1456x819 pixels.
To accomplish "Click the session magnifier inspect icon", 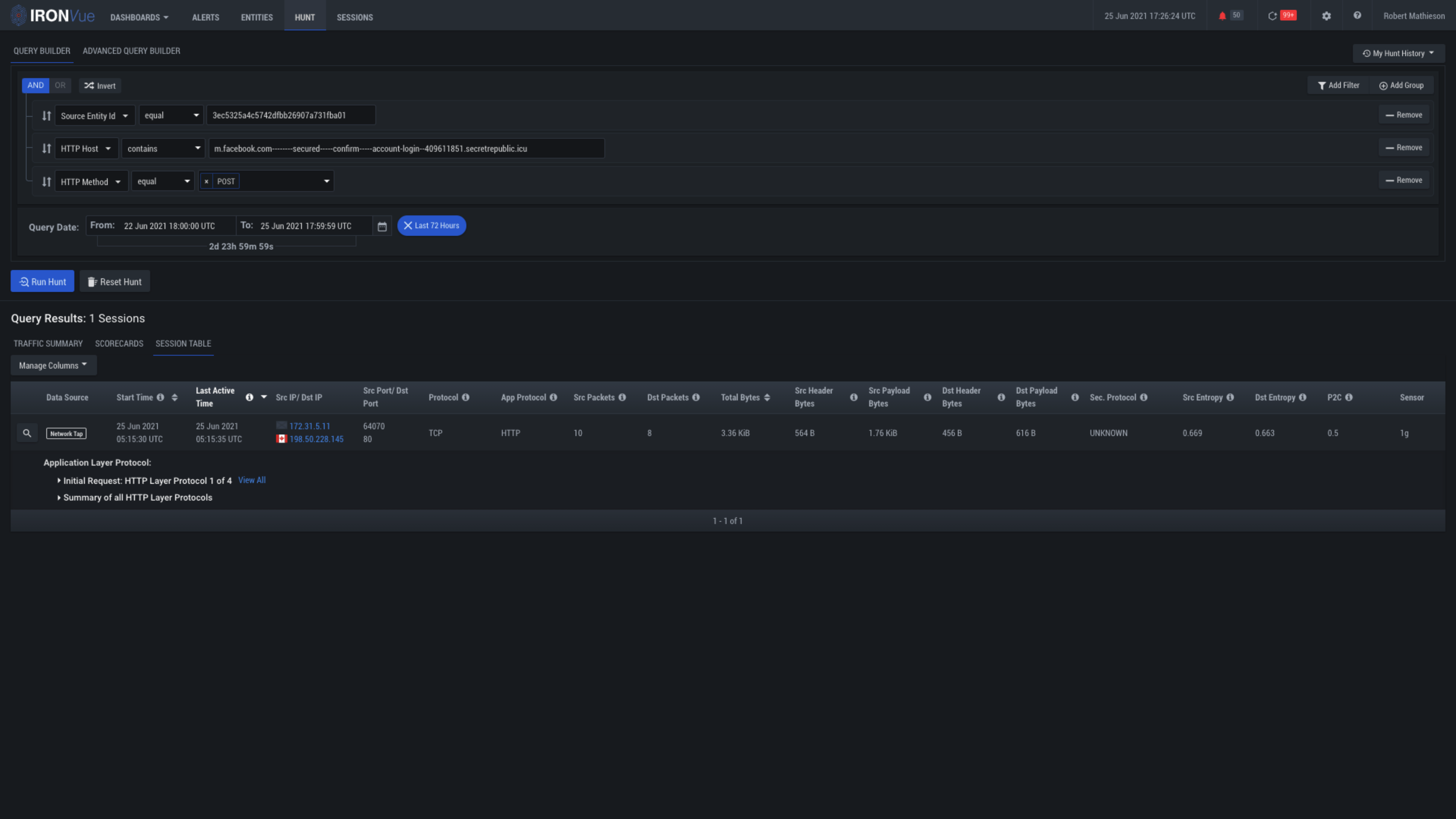I will click(27, 433).
